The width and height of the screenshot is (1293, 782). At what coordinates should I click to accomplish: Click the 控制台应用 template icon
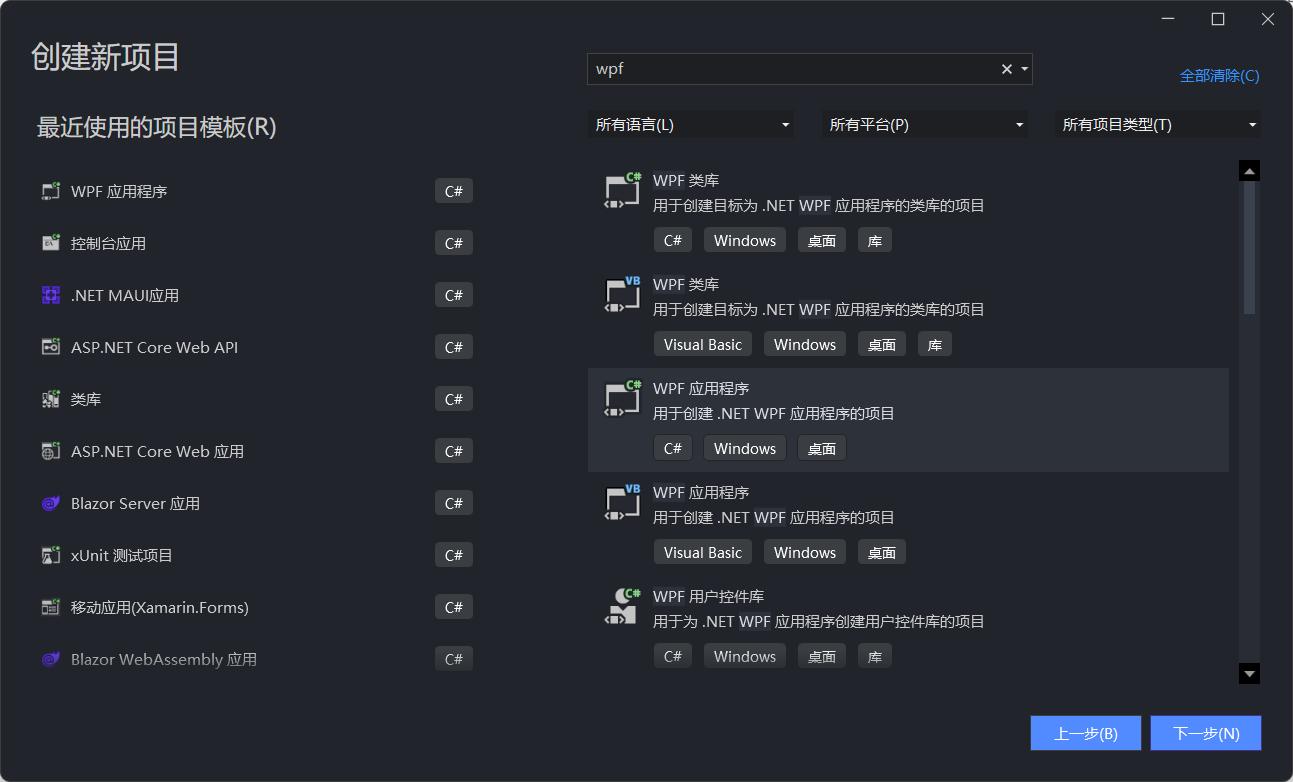pos(50,242)
